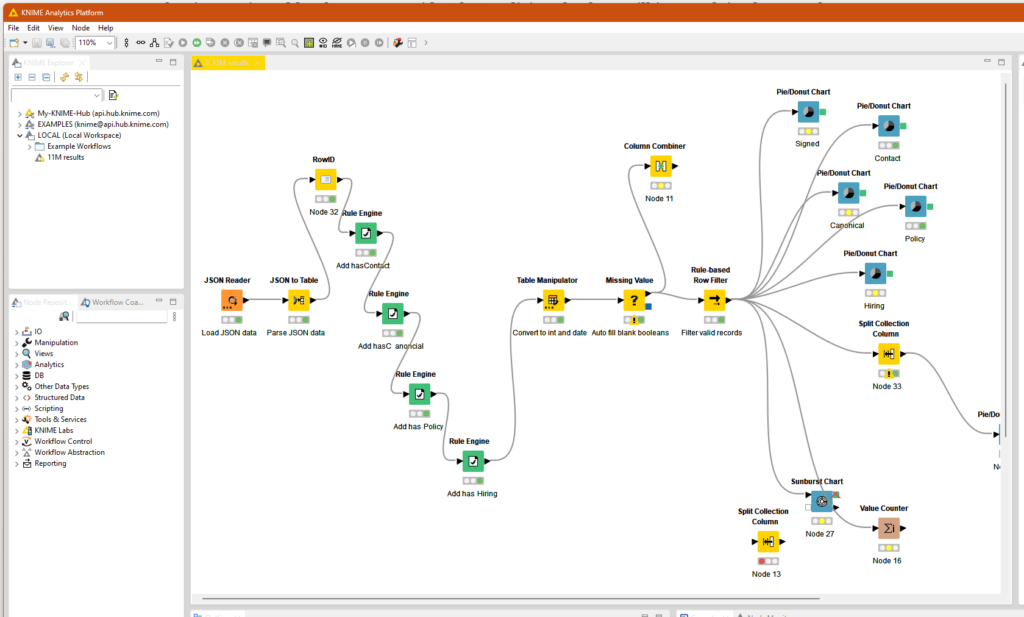Click the Policy Pie/Donut Chart node
This screenshot has height=617, width=1024.
pos(916,207)
